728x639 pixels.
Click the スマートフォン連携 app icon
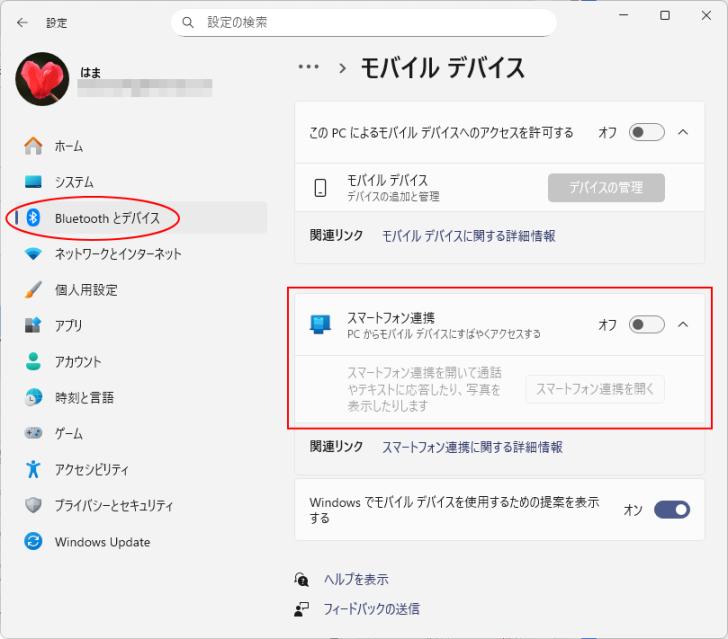[320, 324]
